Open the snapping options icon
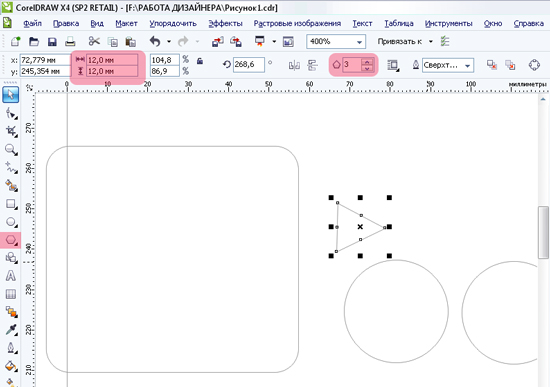 [445, 41]
